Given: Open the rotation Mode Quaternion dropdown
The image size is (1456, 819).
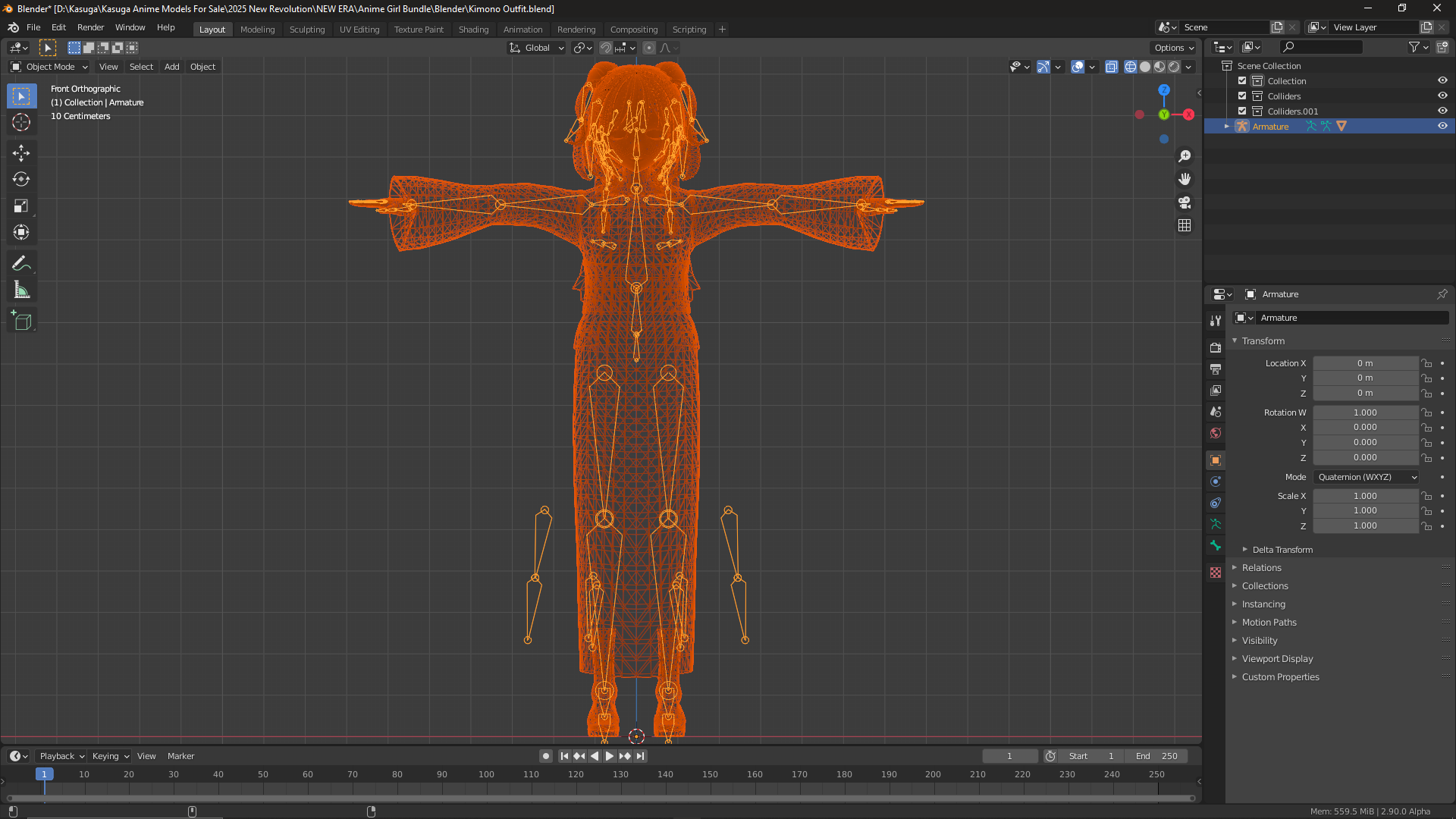Looking at the screenshot, I should point(1366,477).
